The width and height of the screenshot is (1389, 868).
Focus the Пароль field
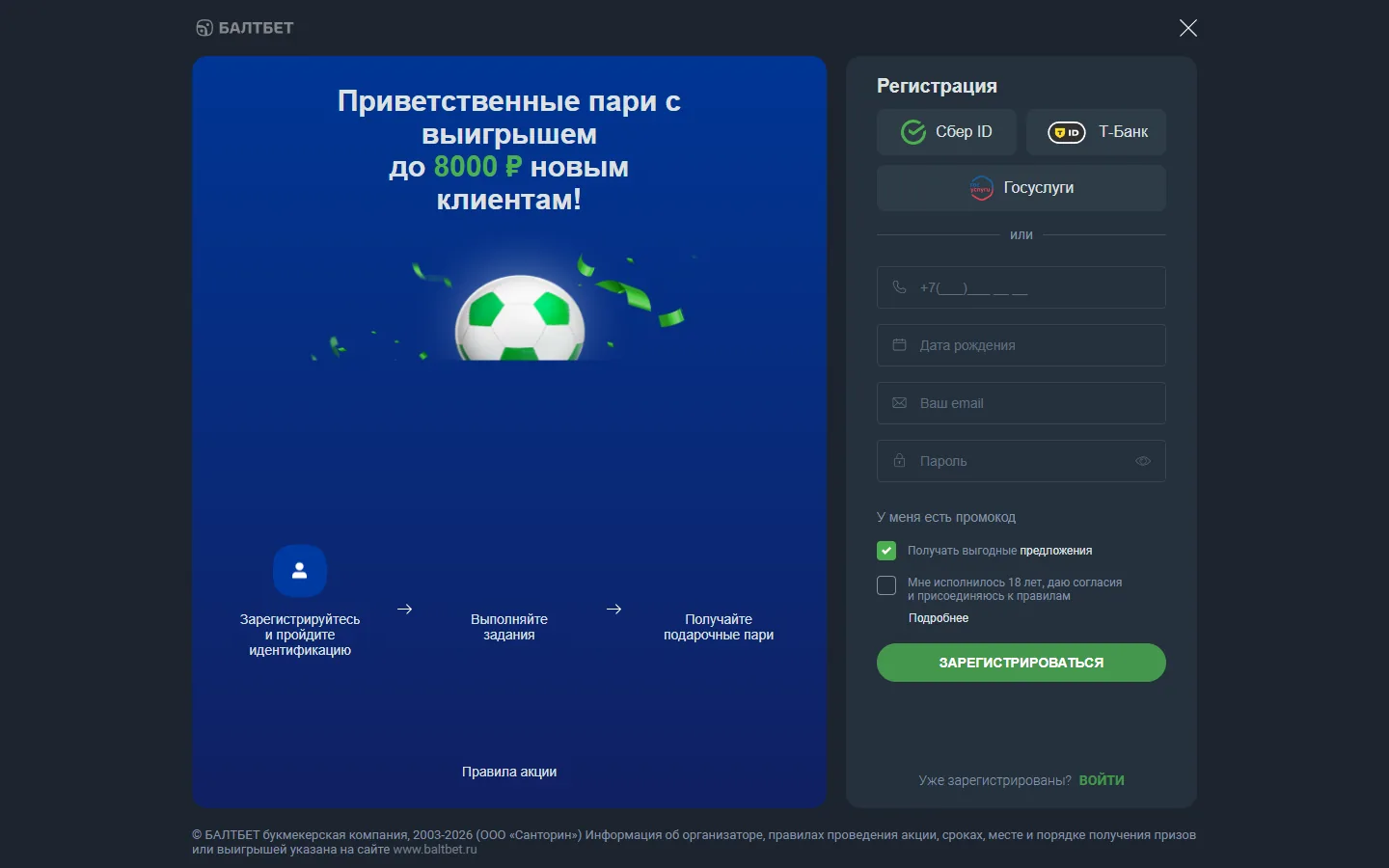coord(1021,461)
